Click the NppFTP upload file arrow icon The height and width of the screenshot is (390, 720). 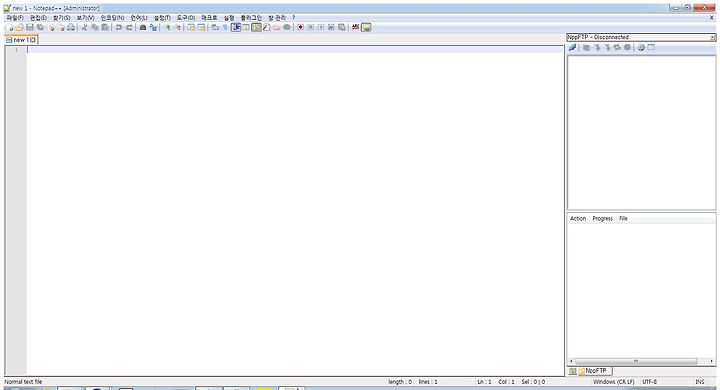pyautogui.click(x=607, y=47)
